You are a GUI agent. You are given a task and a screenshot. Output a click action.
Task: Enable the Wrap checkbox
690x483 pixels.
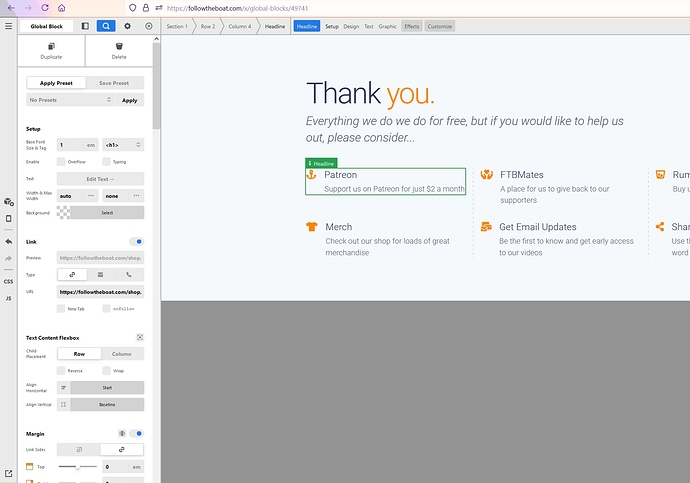tap(106, 370)
